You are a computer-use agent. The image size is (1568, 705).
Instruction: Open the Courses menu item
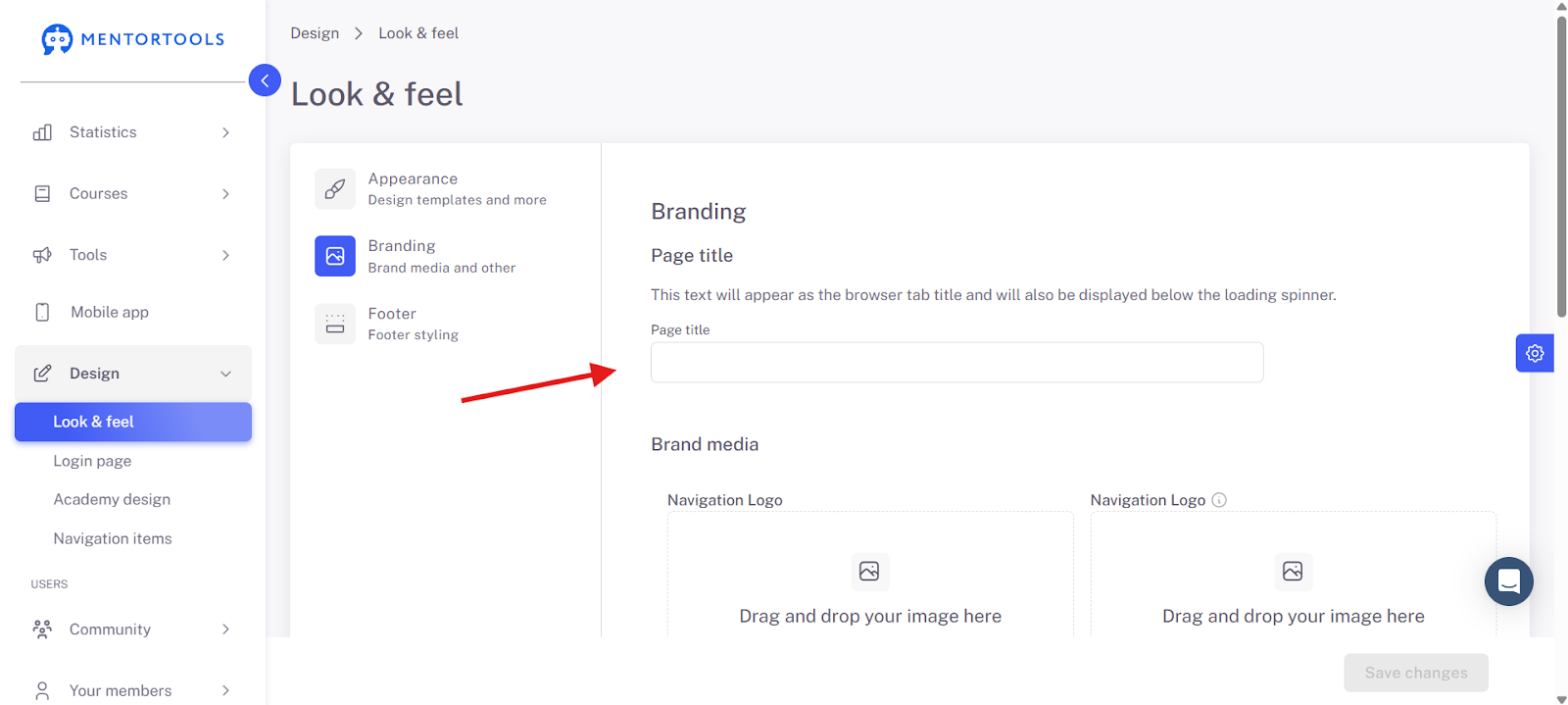pos(133,194)
